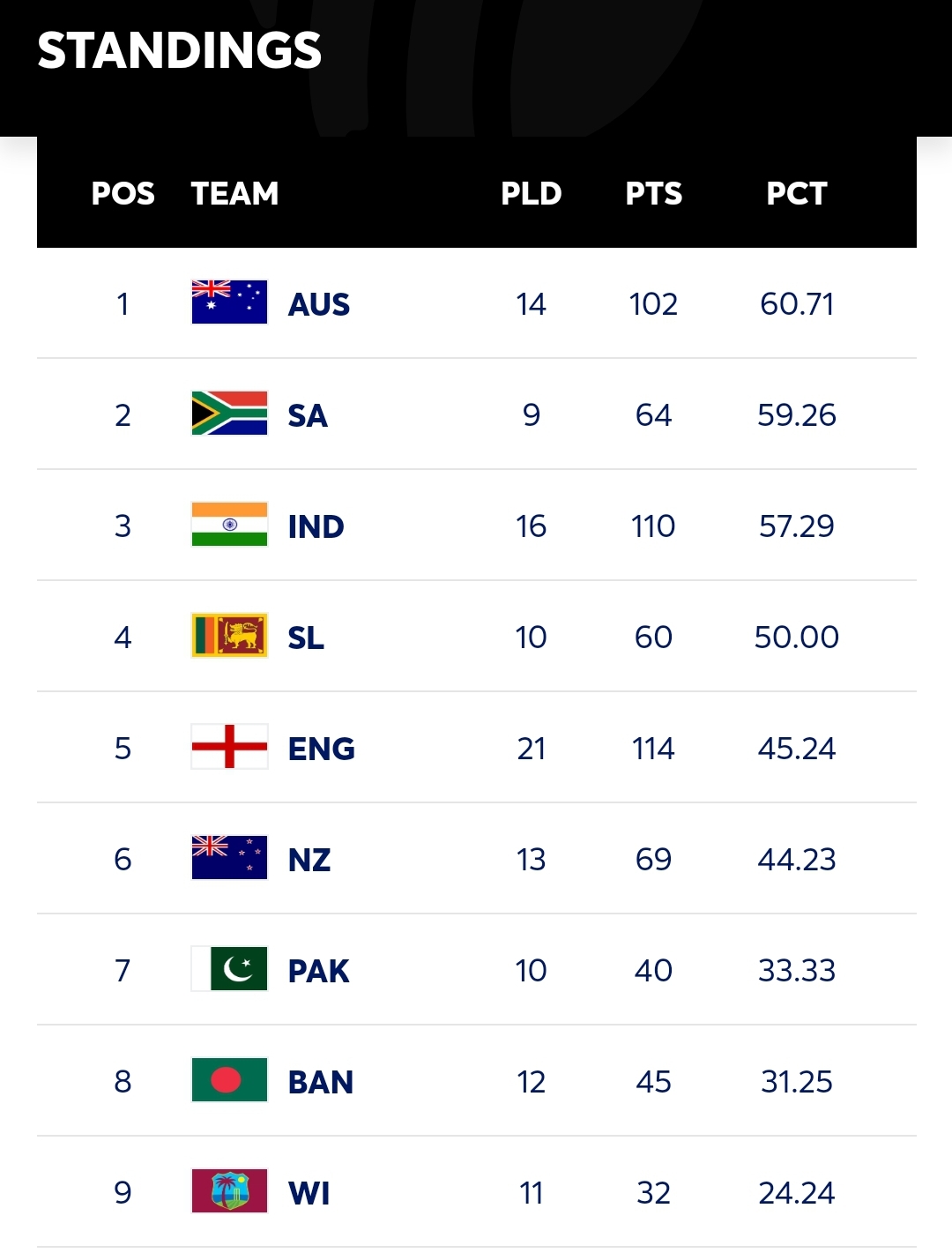Click the India flag icon
This screenshot has width=952, height=1253.
tap(229, 525)
